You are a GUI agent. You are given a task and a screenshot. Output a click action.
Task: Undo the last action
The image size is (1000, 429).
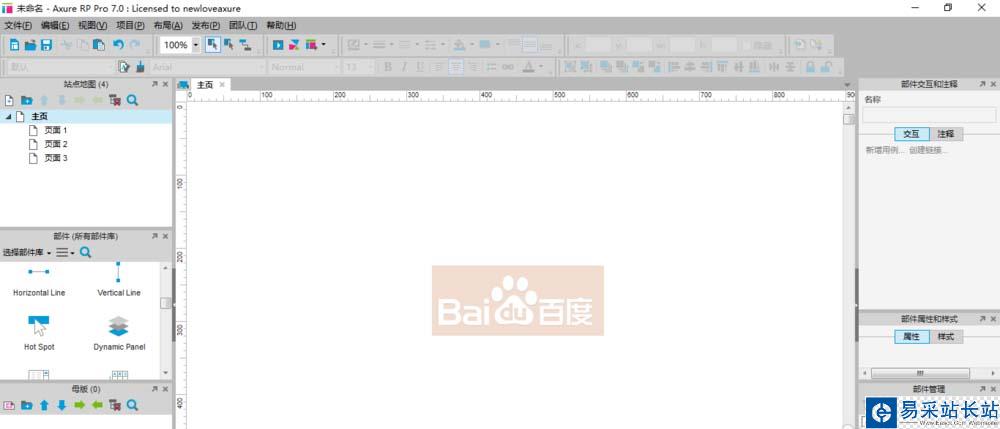[118, 45]
